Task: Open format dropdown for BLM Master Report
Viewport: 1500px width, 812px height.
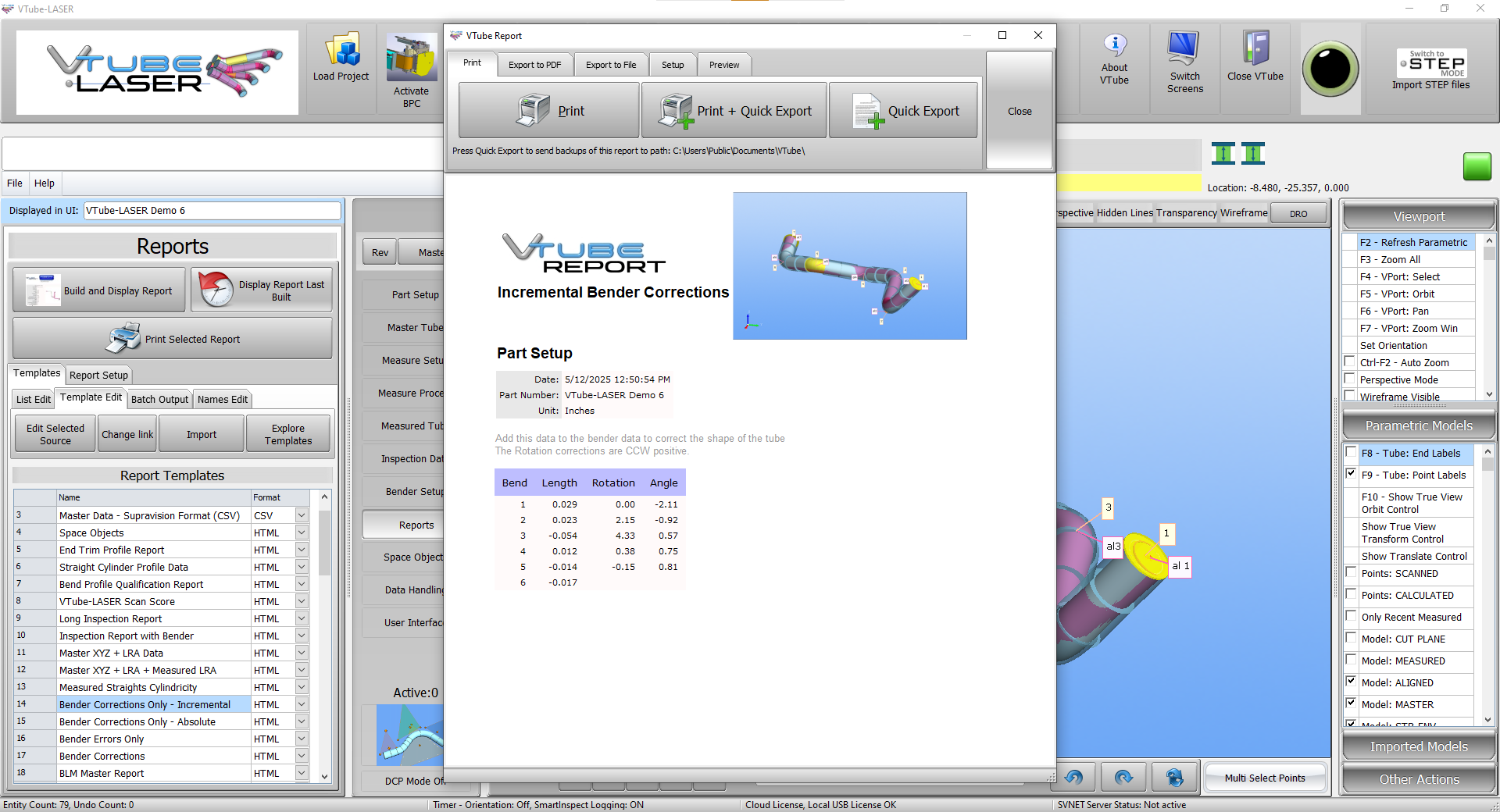Action: pos(302,773)
